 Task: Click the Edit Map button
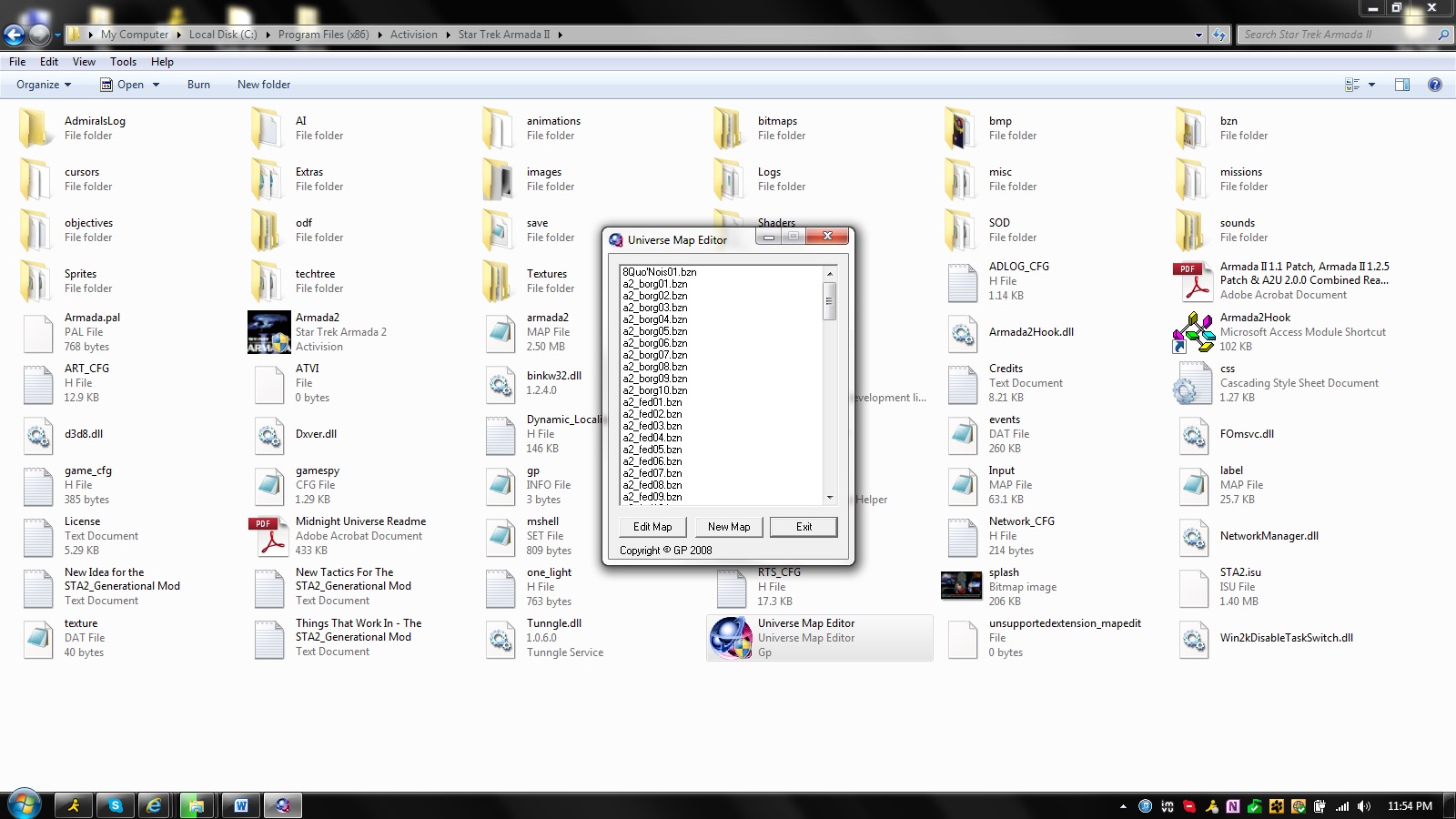pyautogui.click(x=652, y=527)
